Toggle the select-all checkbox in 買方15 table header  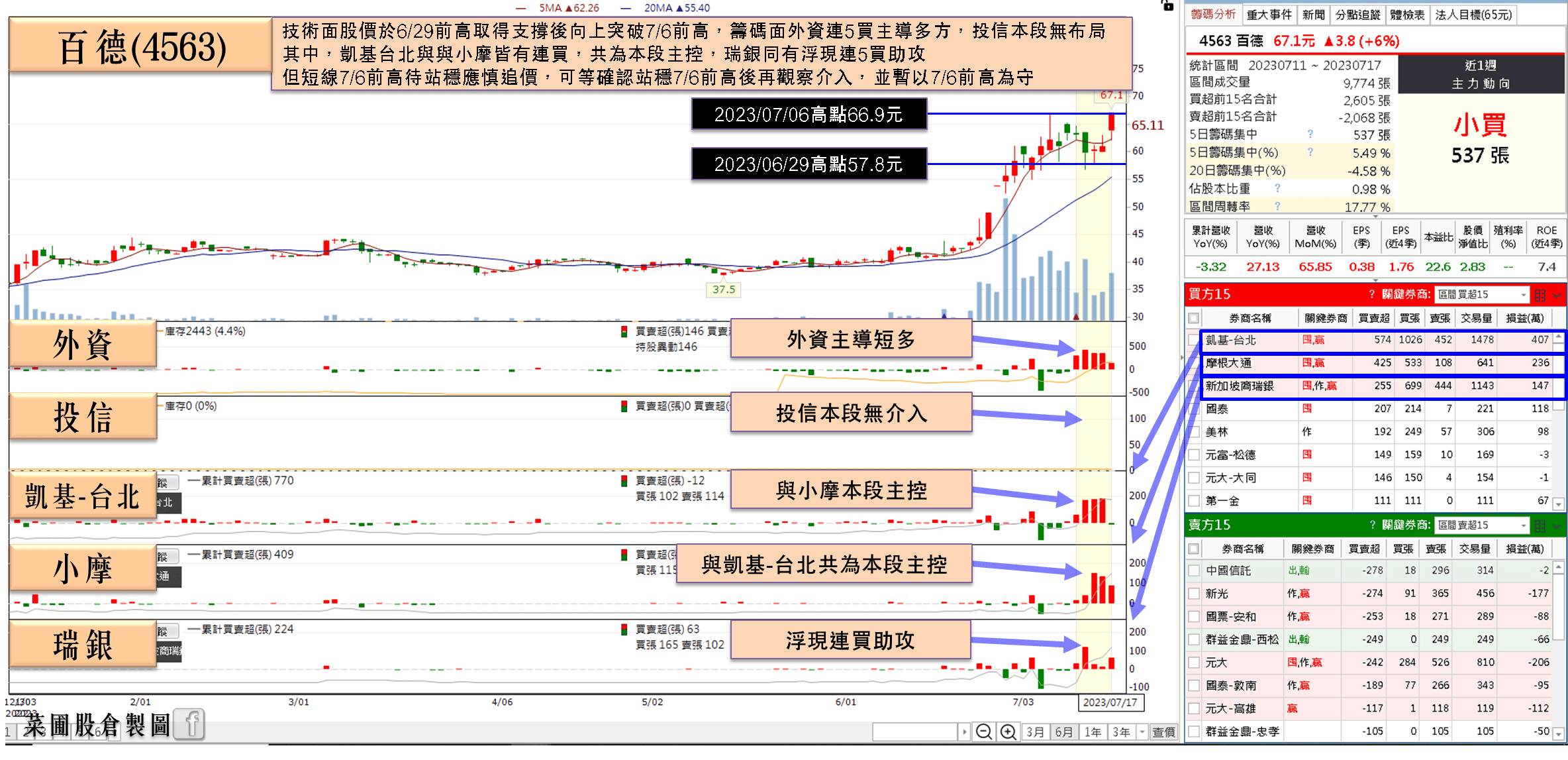(1194, 318)
